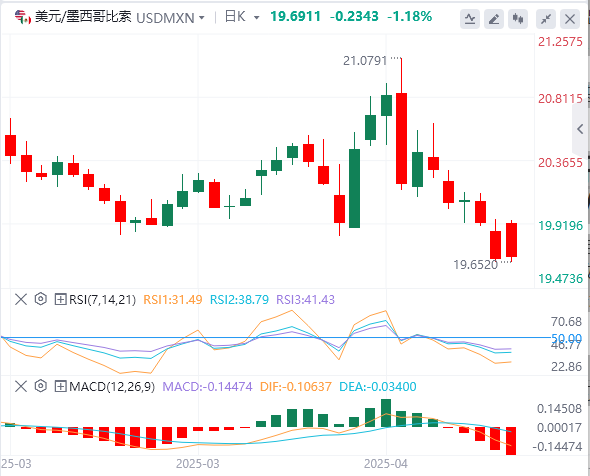Click the MACD -0.14474 axis label

click(557, 447)
